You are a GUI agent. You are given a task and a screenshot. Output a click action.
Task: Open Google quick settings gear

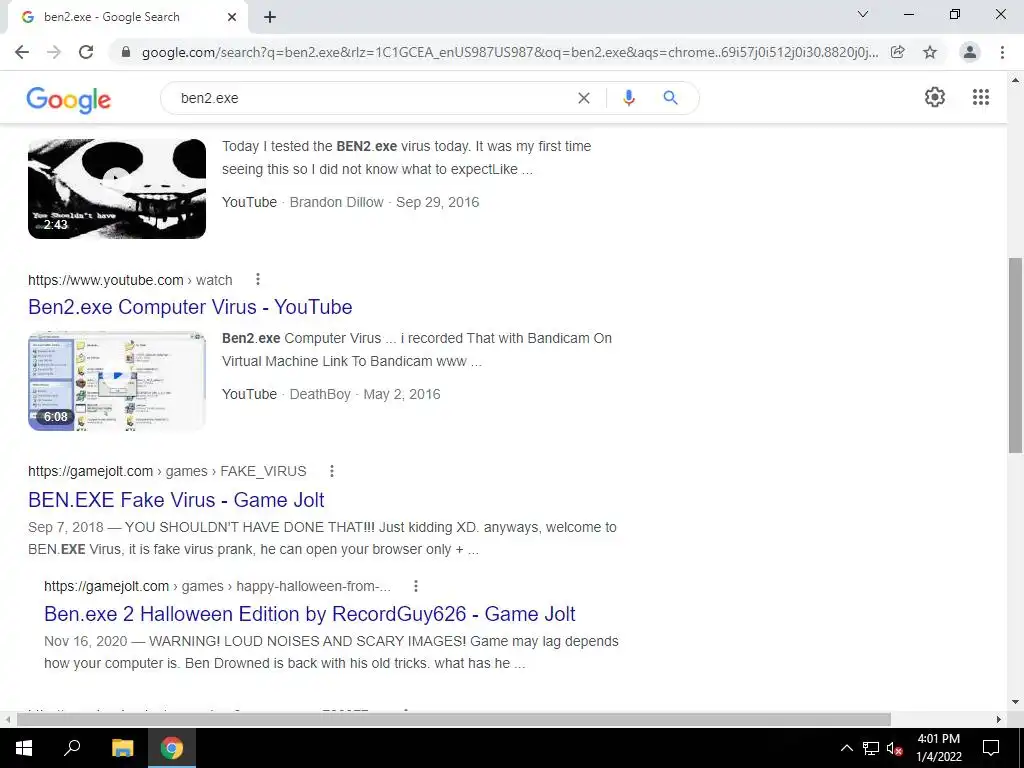tap(935, 97)
